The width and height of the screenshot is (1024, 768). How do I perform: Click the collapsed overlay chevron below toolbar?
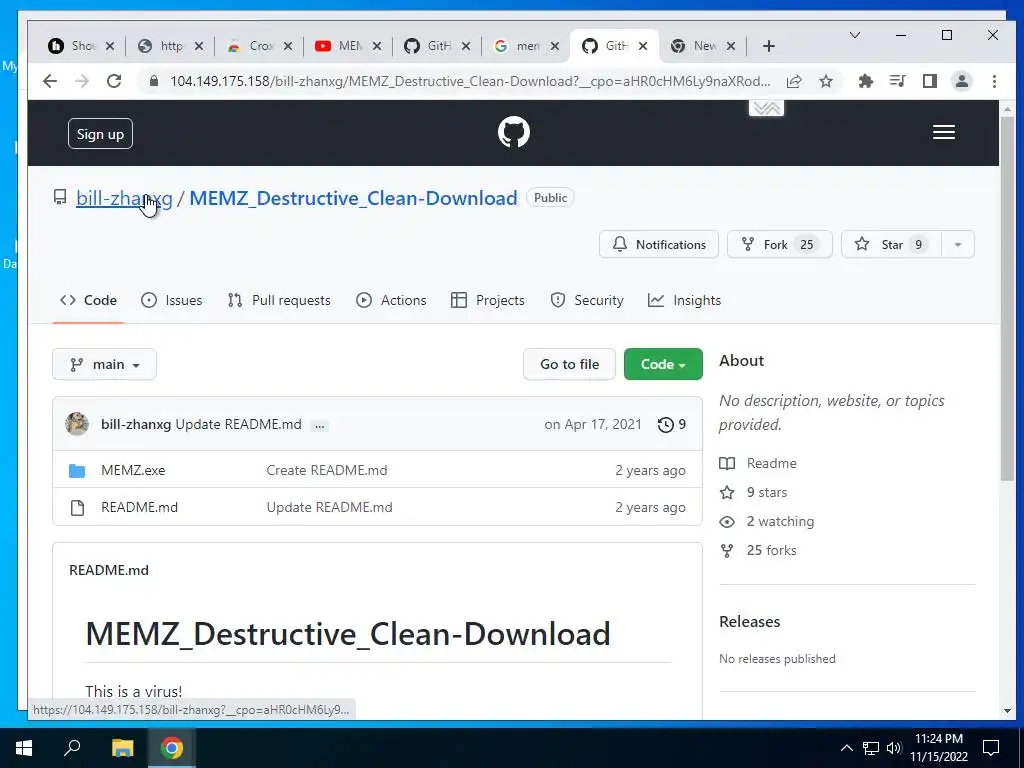click(x=766, y=108)
